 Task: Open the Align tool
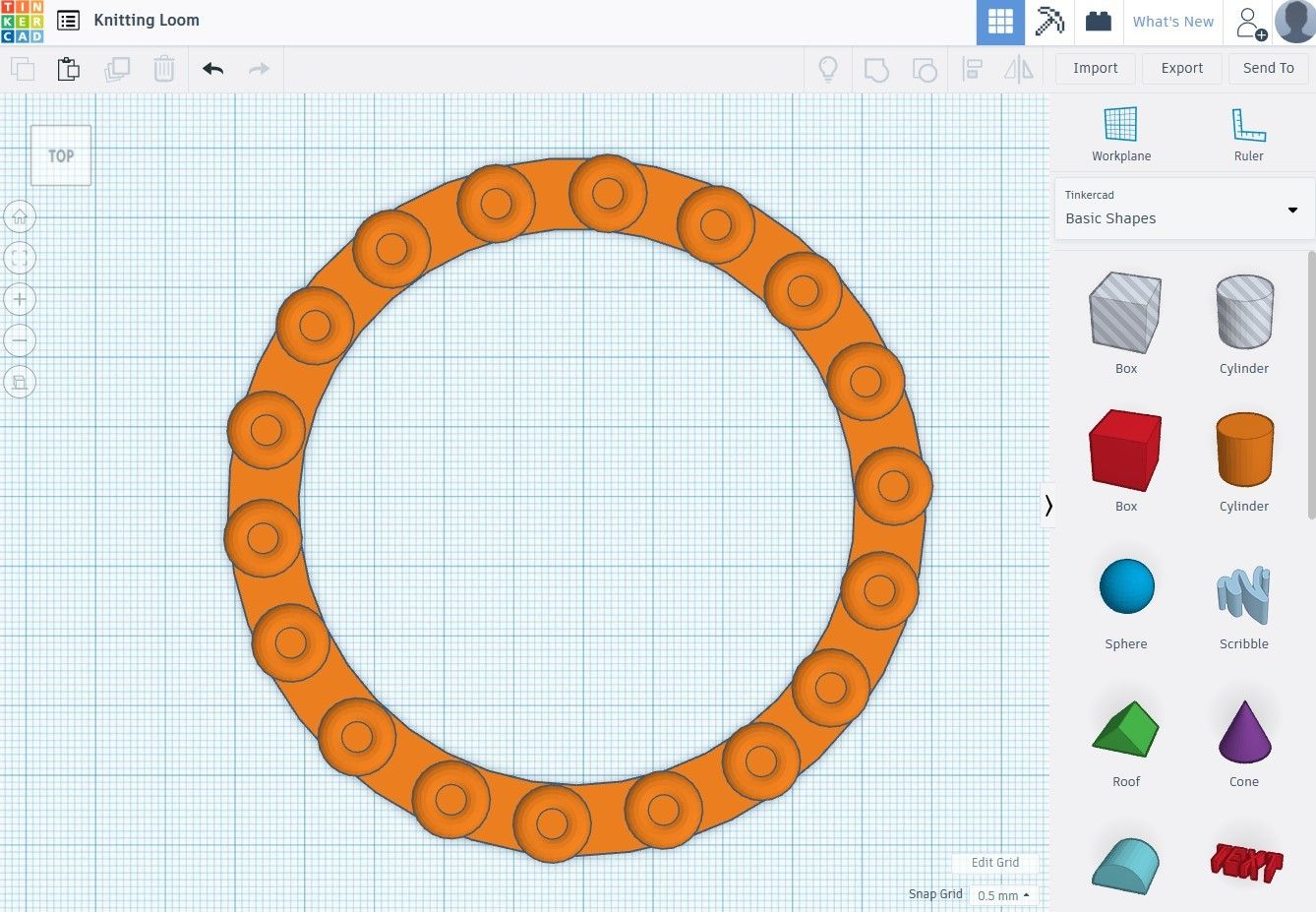coord(972,68)
